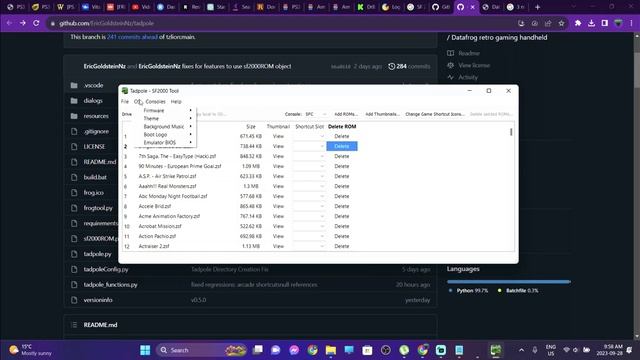Open shortcut slot dropdown for Acme Animation Factory

[309, 216]
